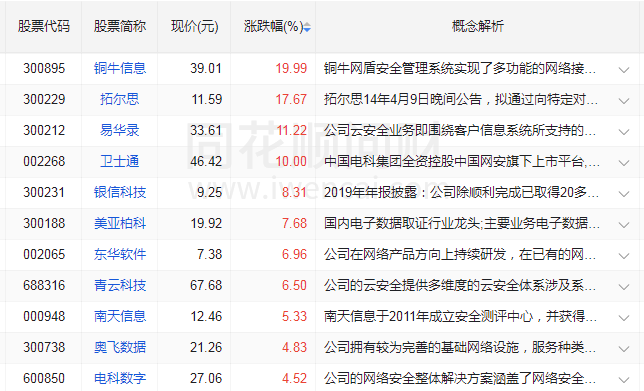The height and width of the screenshot is (391, 644).
Task: Open stock link 银信科技
Action: click(x=120, y=192)
